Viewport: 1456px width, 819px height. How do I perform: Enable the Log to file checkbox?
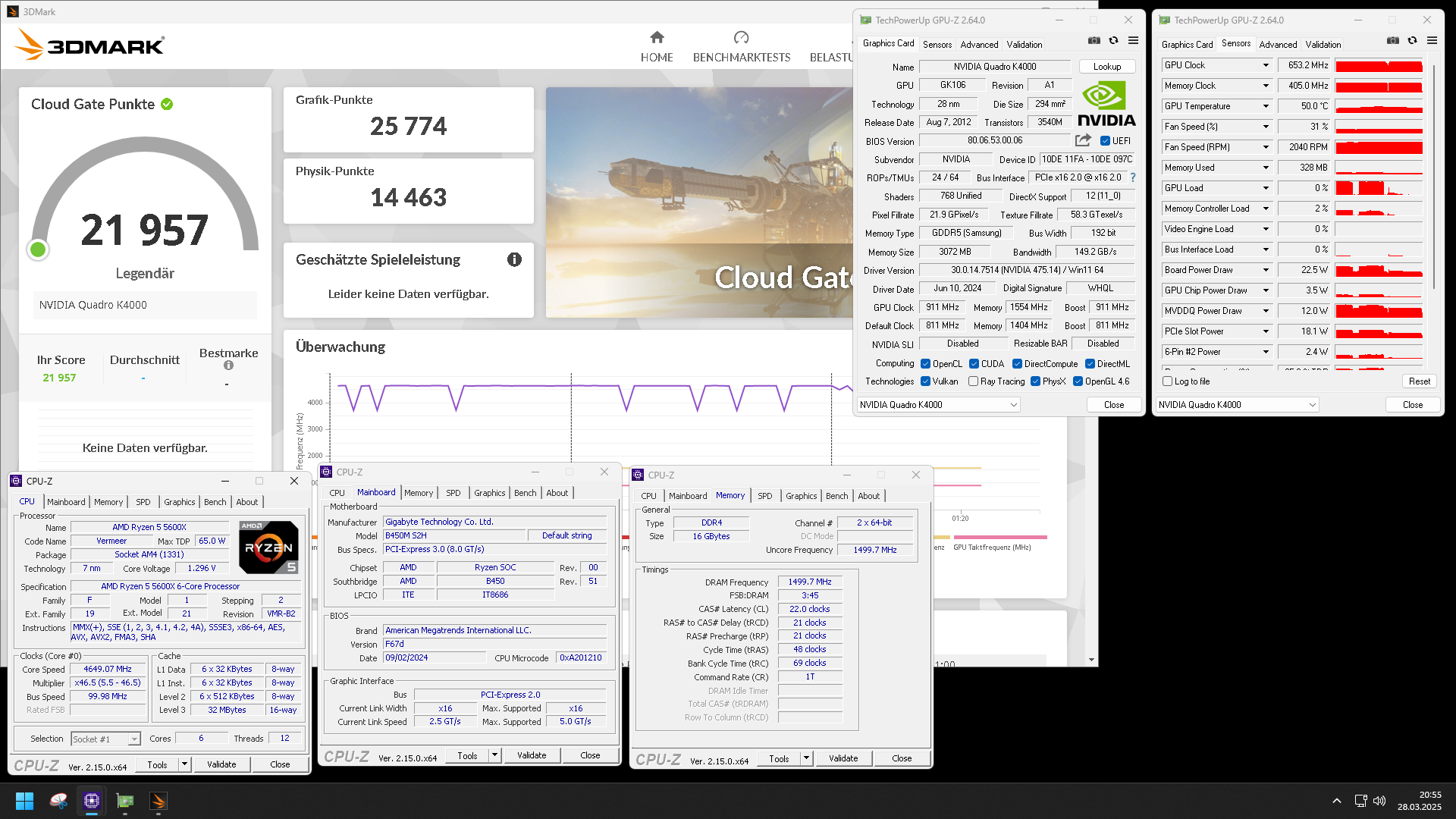1167,381
